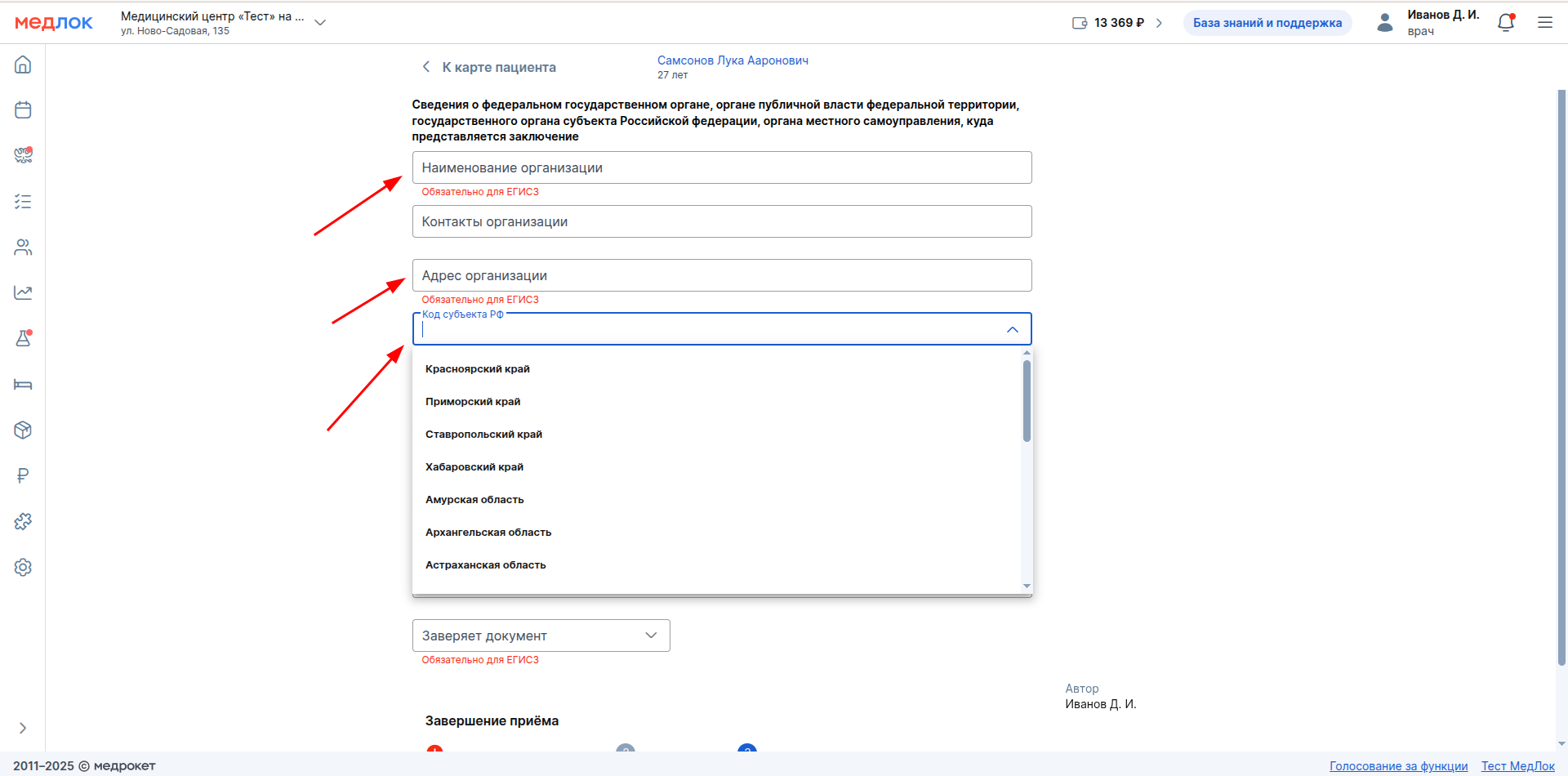Open the analytics chart icon
This screenshot has width=1568, height=776.
tap(23, 293)
